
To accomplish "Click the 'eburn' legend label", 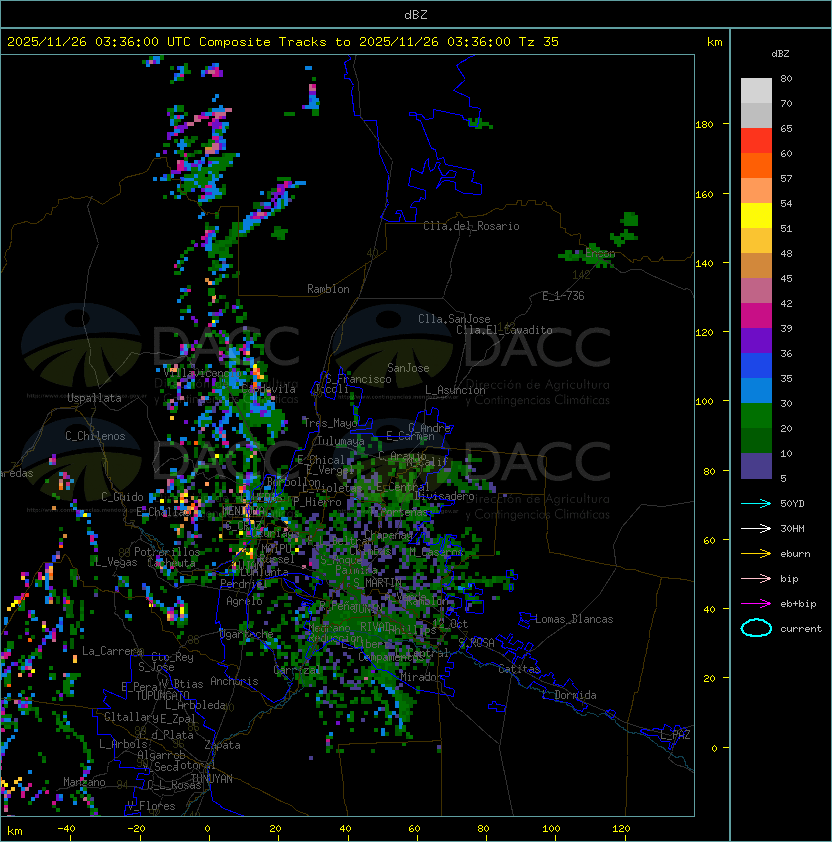I will (795, 554).
